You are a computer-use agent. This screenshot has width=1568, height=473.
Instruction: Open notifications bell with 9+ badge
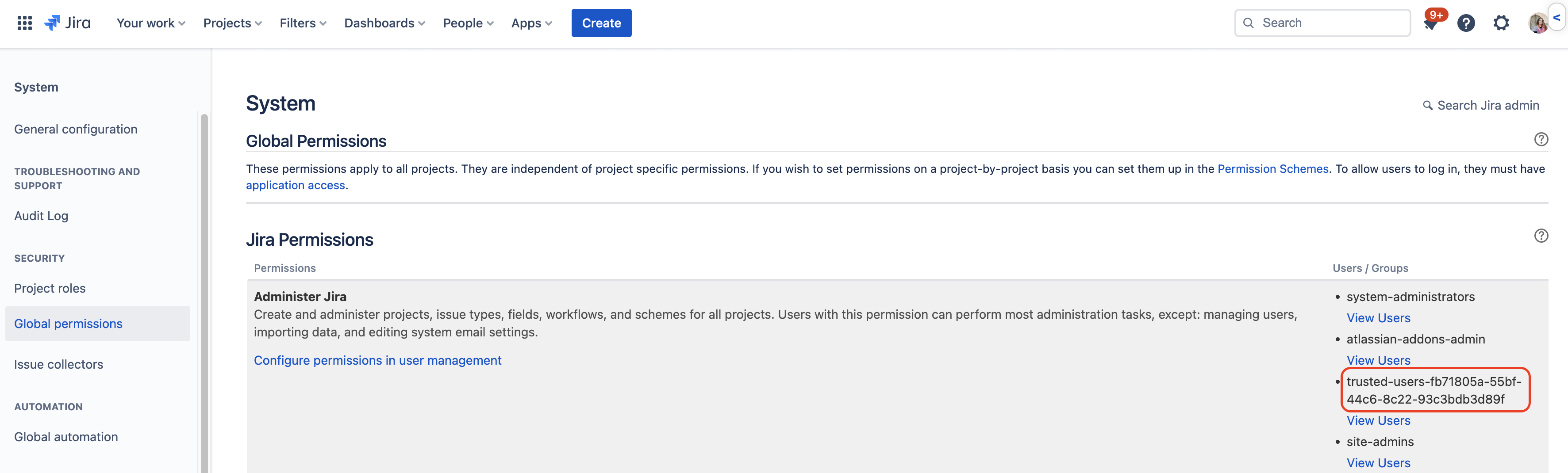coord(1430,23)
